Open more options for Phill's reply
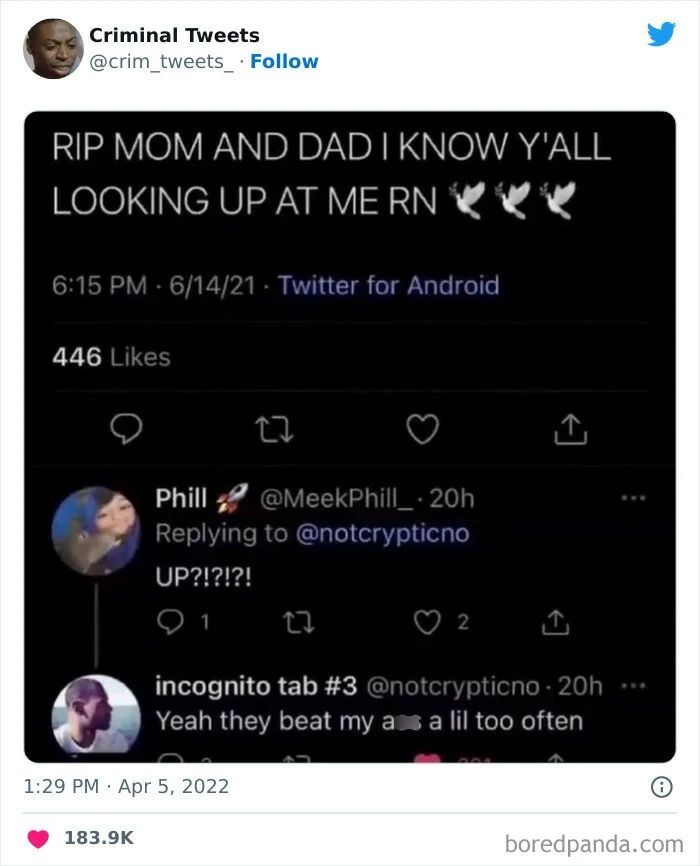This screenshot has width=700, height=866. 633,498
